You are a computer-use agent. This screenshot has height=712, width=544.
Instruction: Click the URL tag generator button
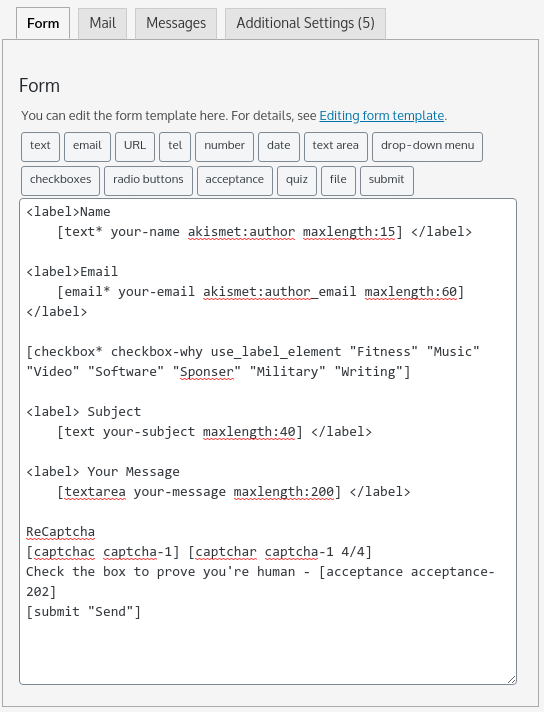coord(135,147)
